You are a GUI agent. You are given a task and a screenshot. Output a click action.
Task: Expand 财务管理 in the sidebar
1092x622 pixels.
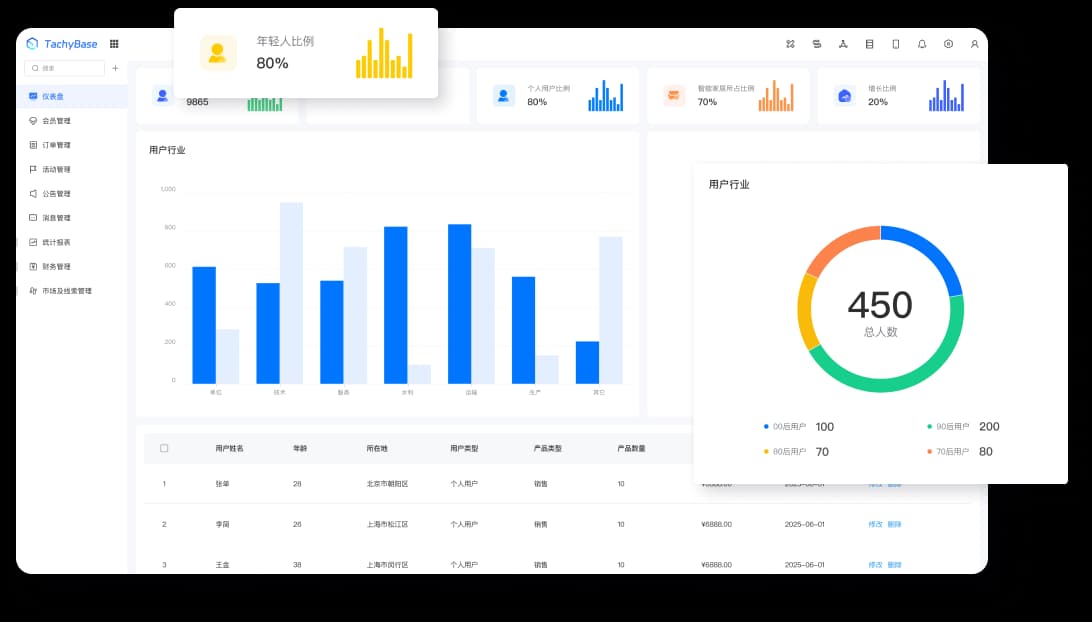coord(56,267)
